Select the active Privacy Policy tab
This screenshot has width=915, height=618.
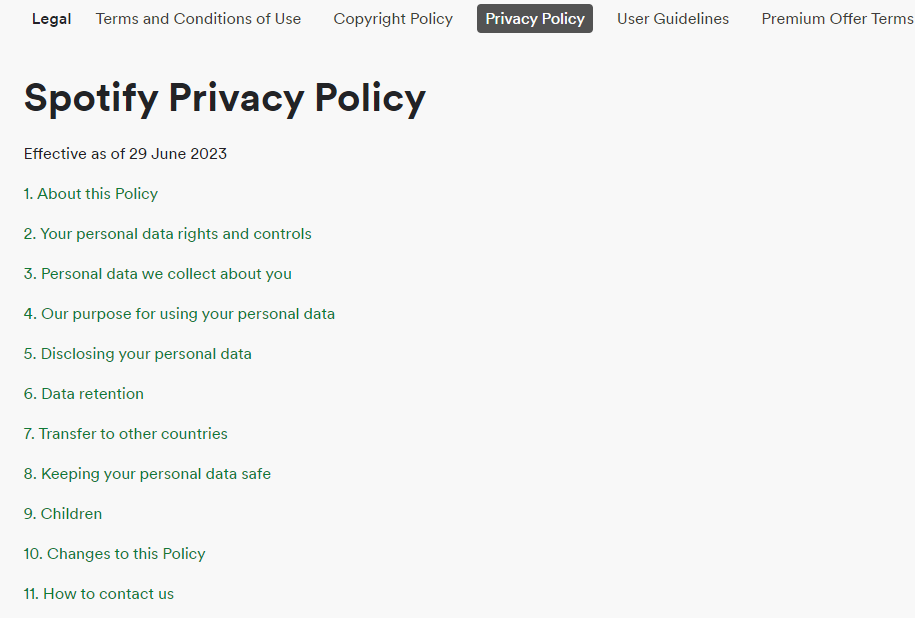tap(535, 19)
